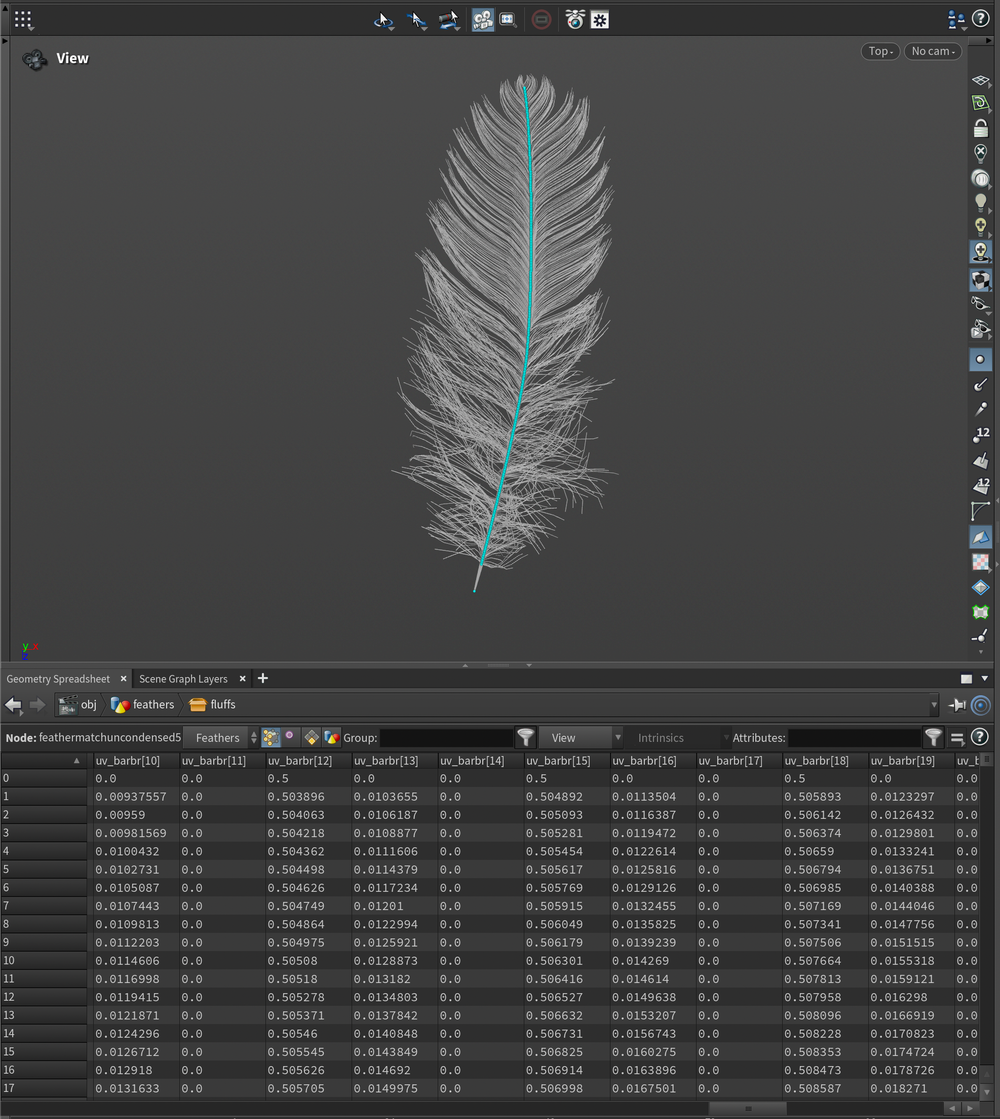Screen dimensions: 1000x1119
Task: Click the frame selection magnifier icon
Action: click(x=508, y=19)
